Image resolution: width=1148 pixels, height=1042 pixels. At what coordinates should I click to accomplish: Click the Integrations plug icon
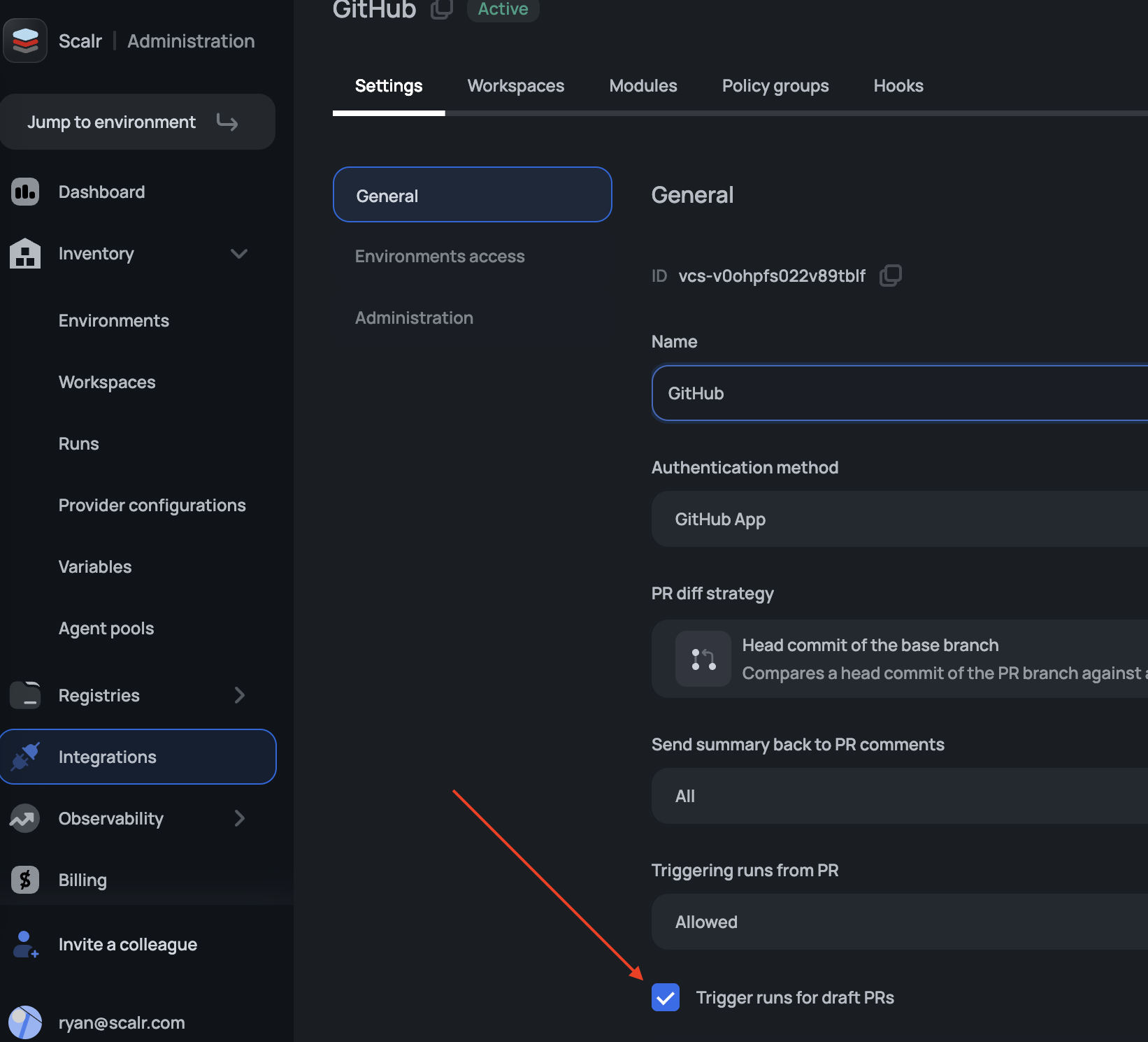coord(25,757)
